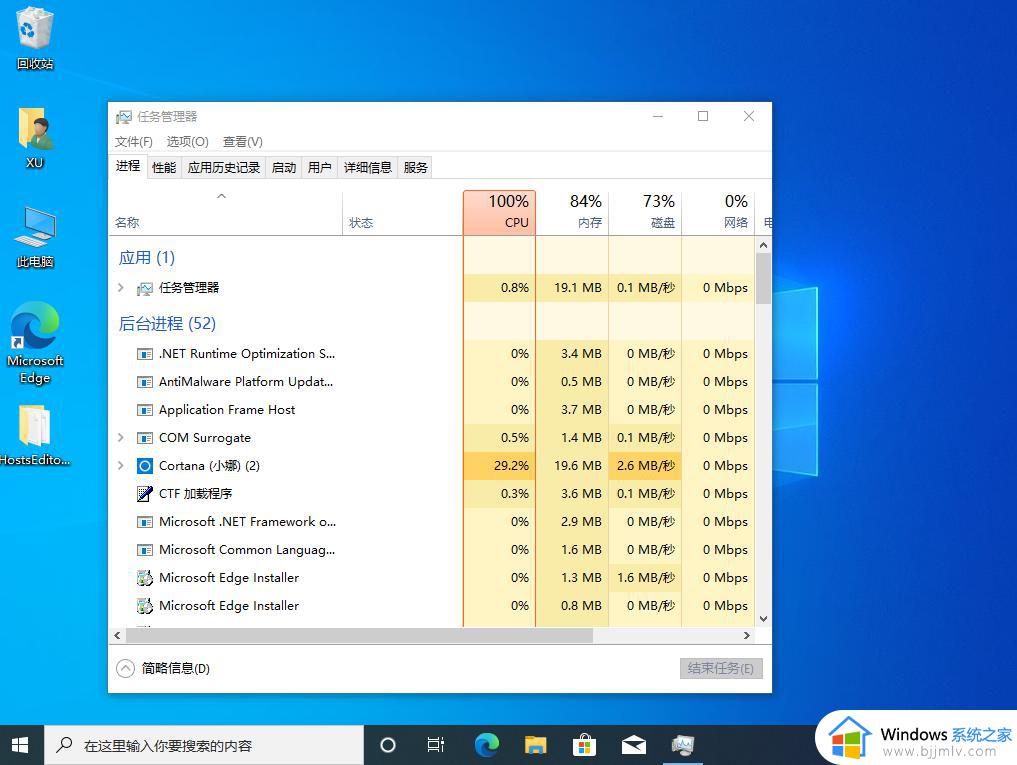Sort by the Network (网络) column header

(718, 212)
